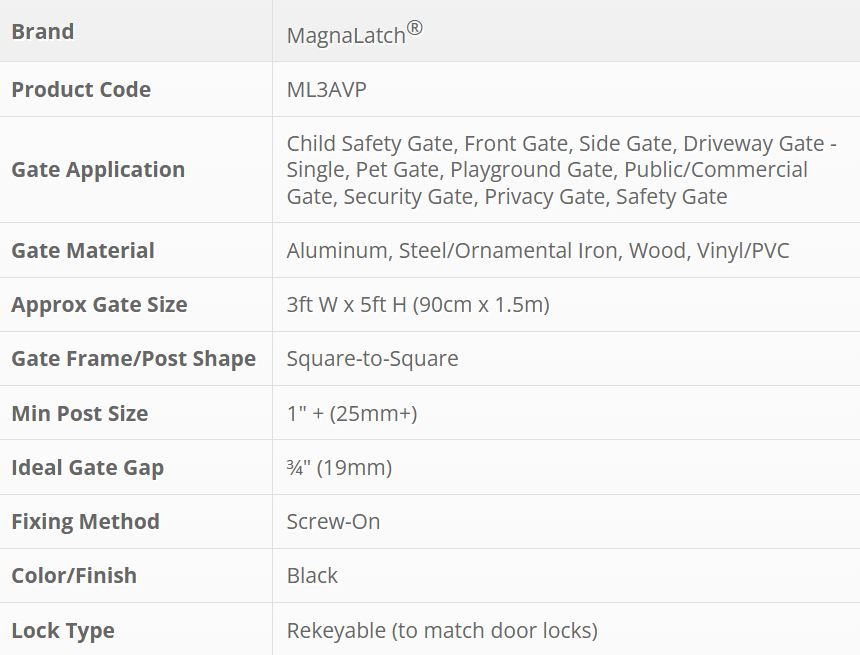Select the 1" + (25mm+) value
The width and height of the screenshot is (860, 655).
pyautogui.click(x=352, y=414)
